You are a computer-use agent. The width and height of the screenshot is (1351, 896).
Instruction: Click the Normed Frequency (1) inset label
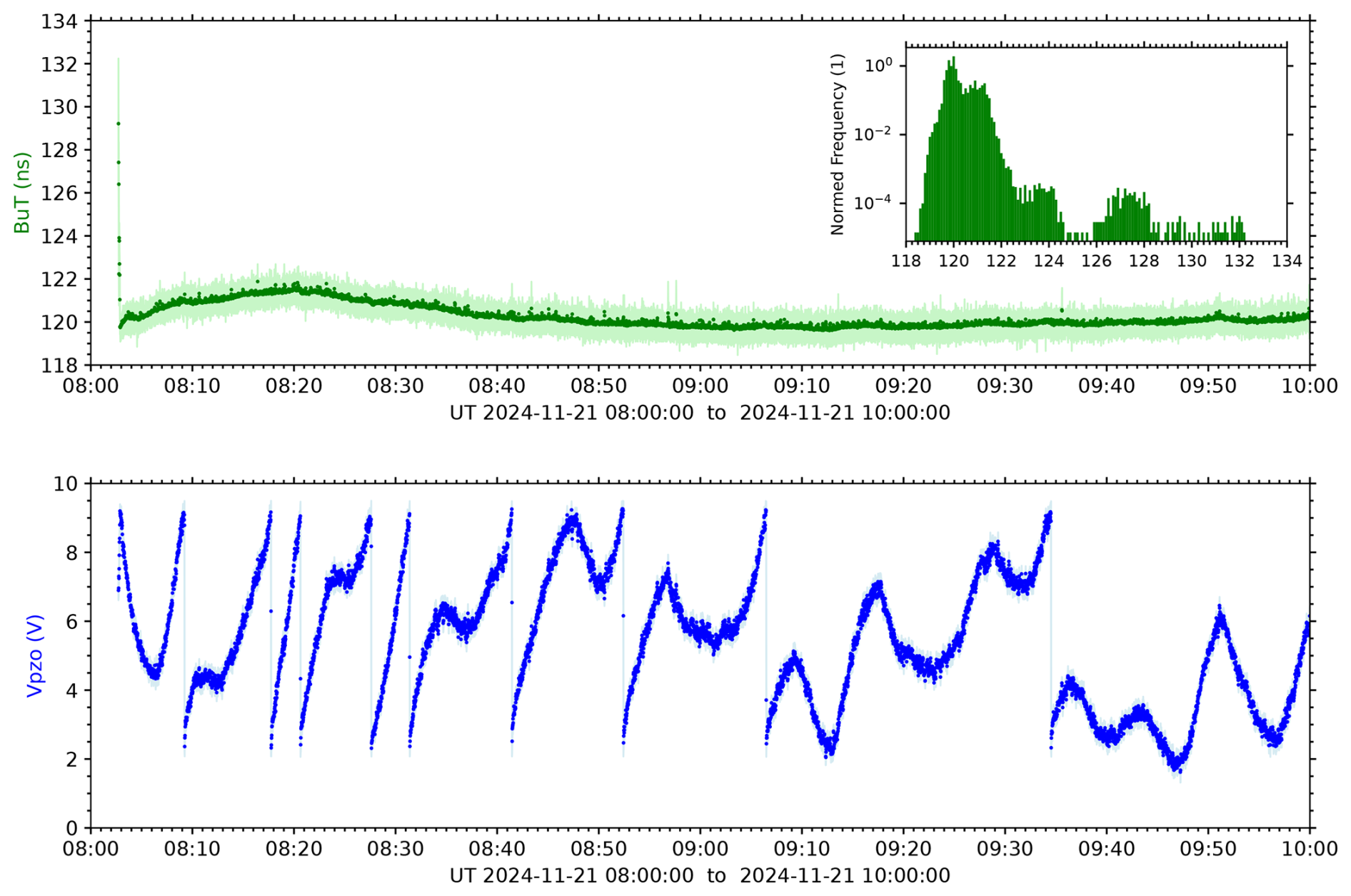coord(838,144)
